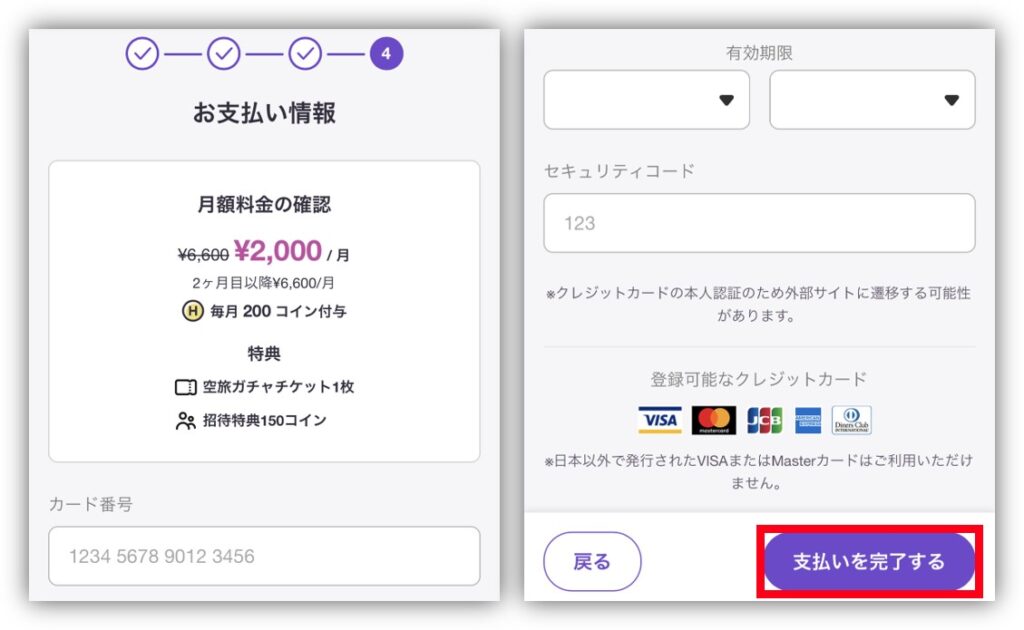The width and height of the screenshot is (1024, 630).
Task: Open the left 有効期限 expiration dropdown
Action: 647,100
